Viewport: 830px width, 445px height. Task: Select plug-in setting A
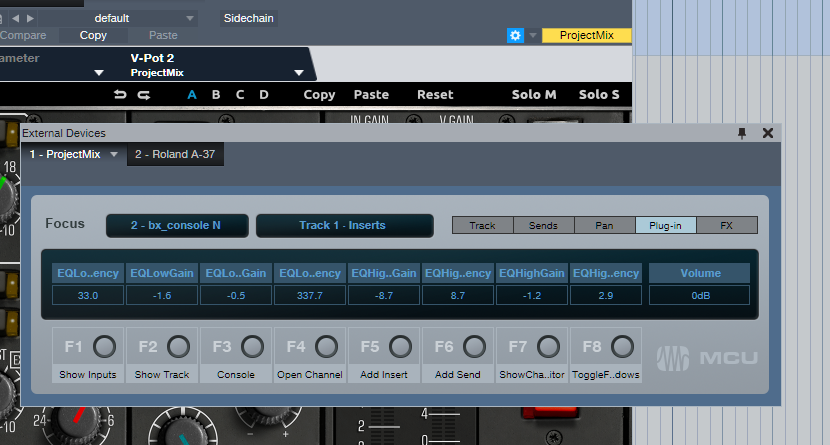pos(192,95)
